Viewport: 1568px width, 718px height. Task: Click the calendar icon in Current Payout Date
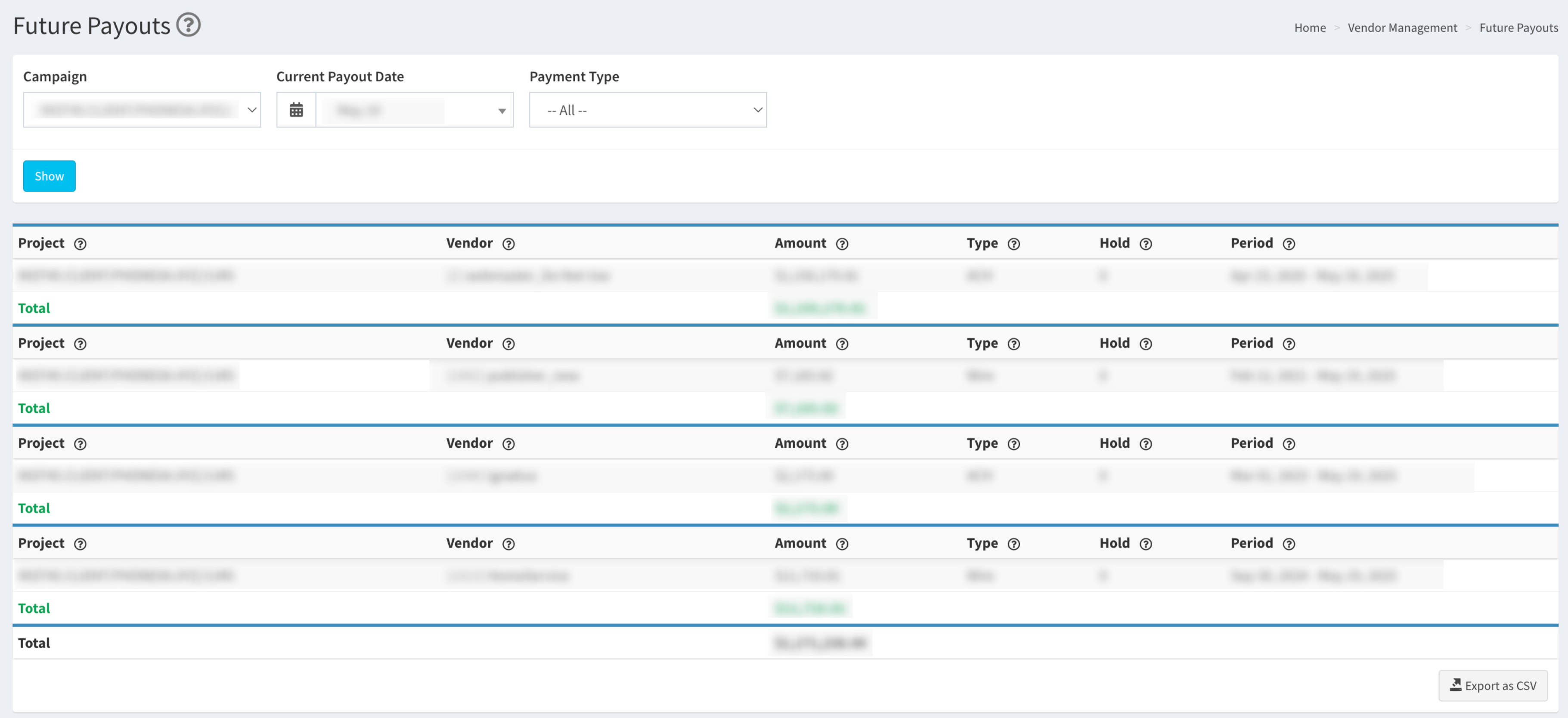pyautogui.click(x=296, y=110)
